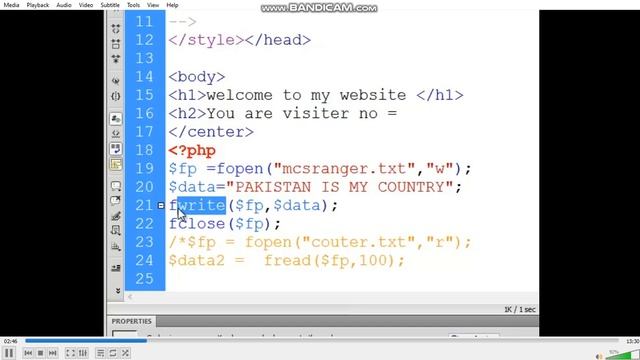This screenshot has width=640, height=360.
Task: Click line number 25 in gutter
Action: pos(144,279)
